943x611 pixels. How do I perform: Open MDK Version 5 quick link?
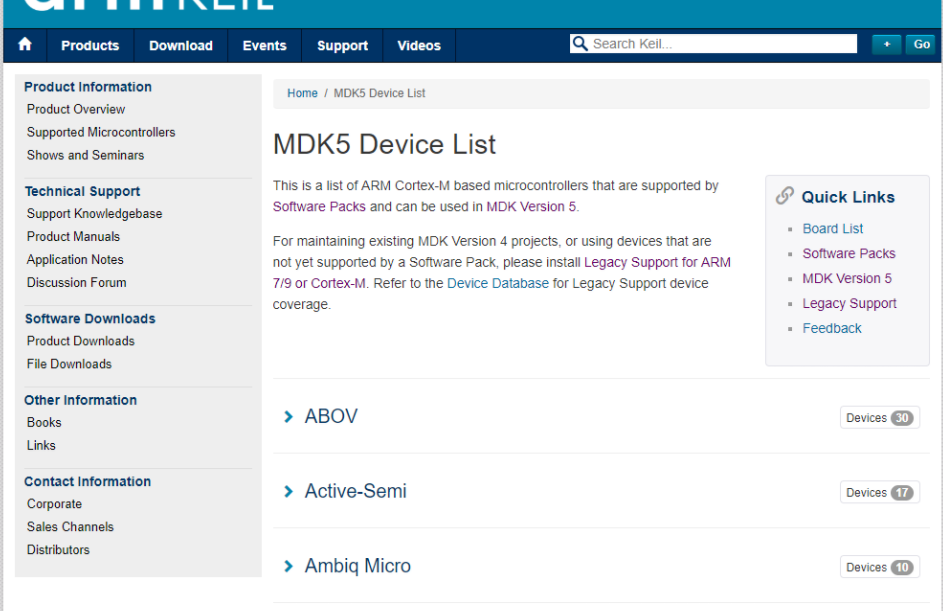(x=847, y=278)
